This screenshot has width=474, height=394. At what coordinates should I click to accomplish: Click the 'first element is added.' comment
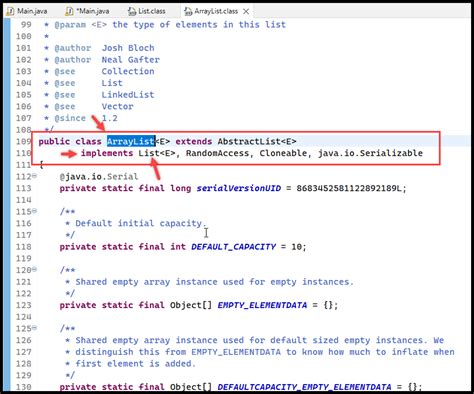click(x=135, y=363)
